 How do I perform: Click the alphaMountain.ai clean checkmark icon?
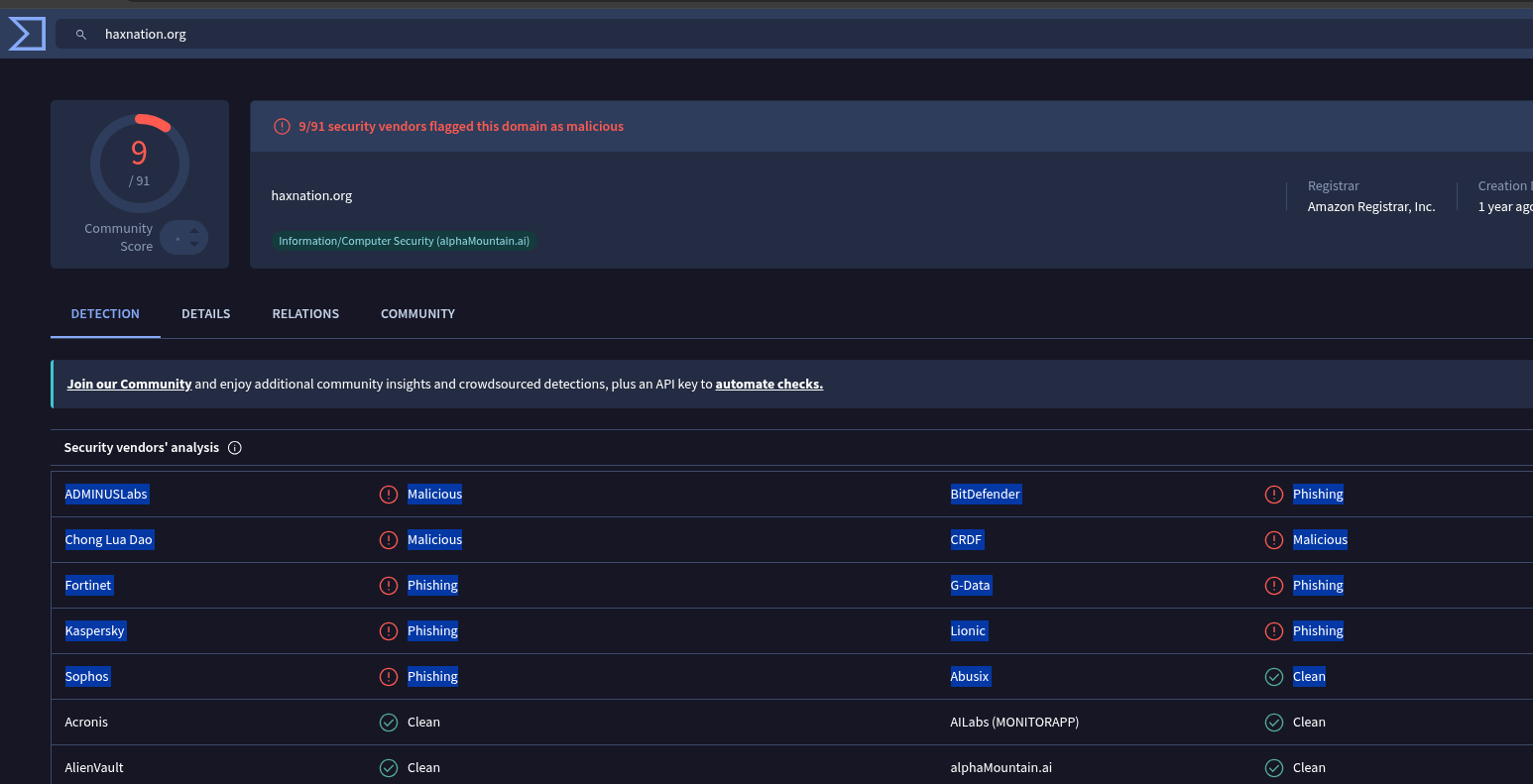point(1274,767)
